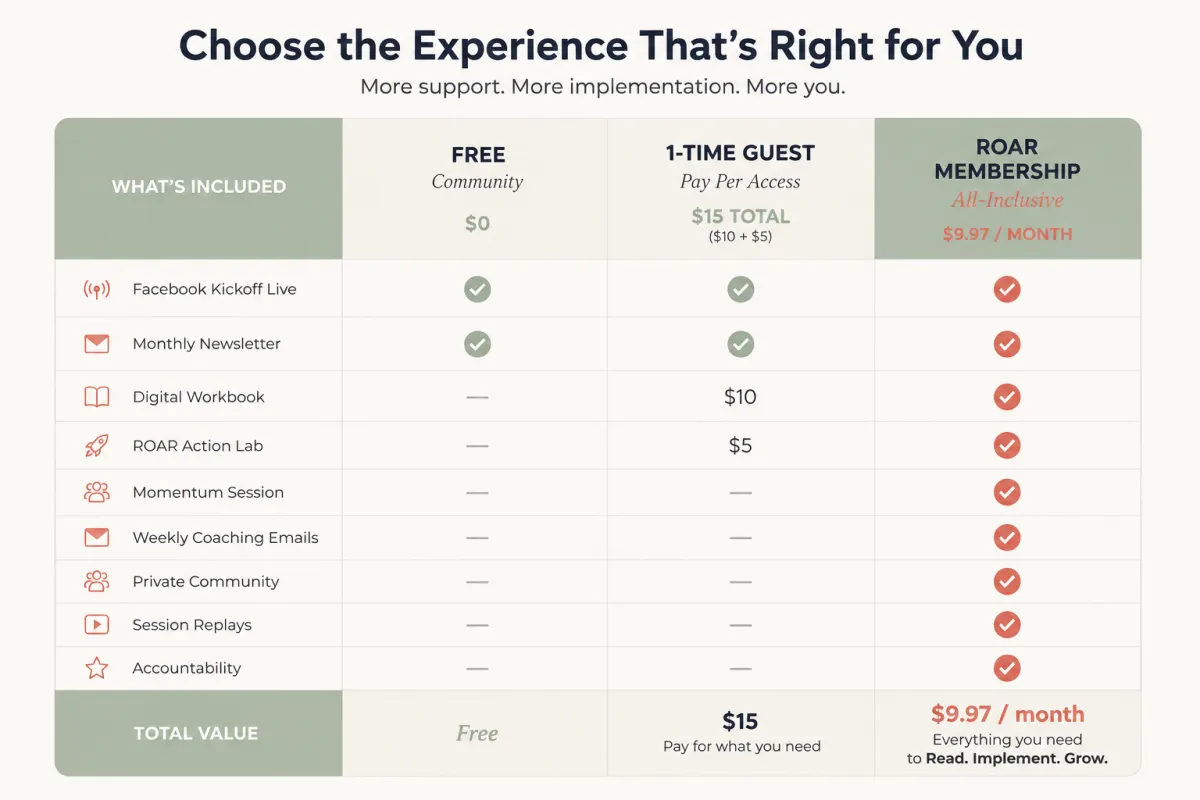Click the Facebook Kickoff Live broadcast icon

pos(97,290)
